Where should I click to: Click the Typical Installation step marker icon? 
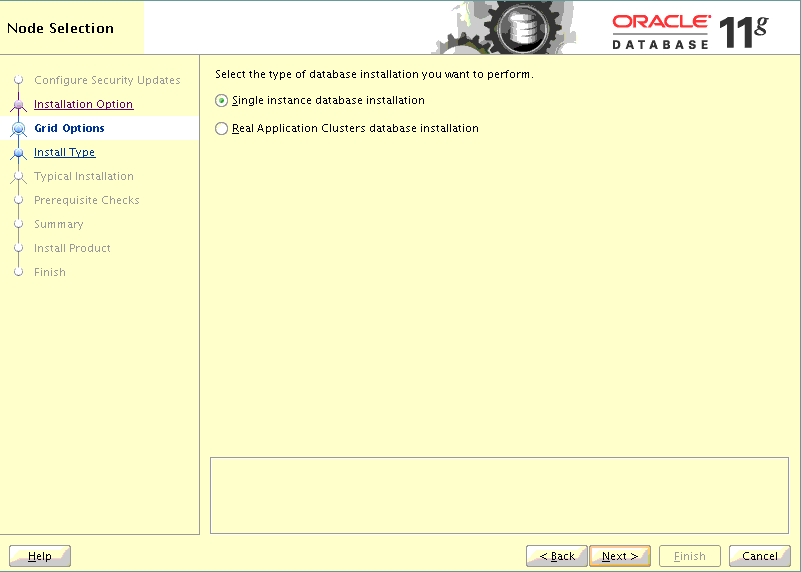(x=19, y=177)
